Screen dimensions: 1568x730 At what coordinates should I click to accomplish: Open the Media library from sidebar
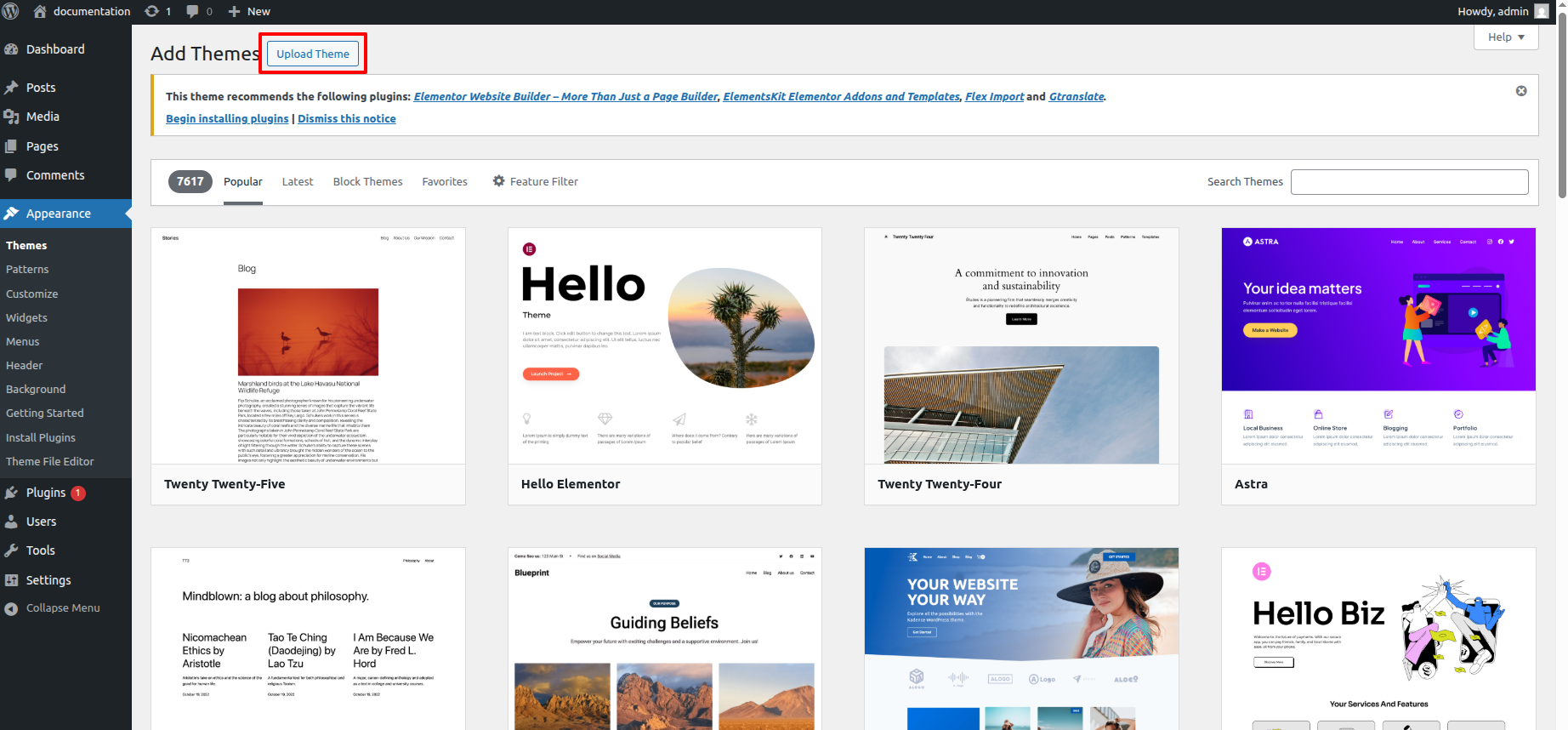[43, 117]
